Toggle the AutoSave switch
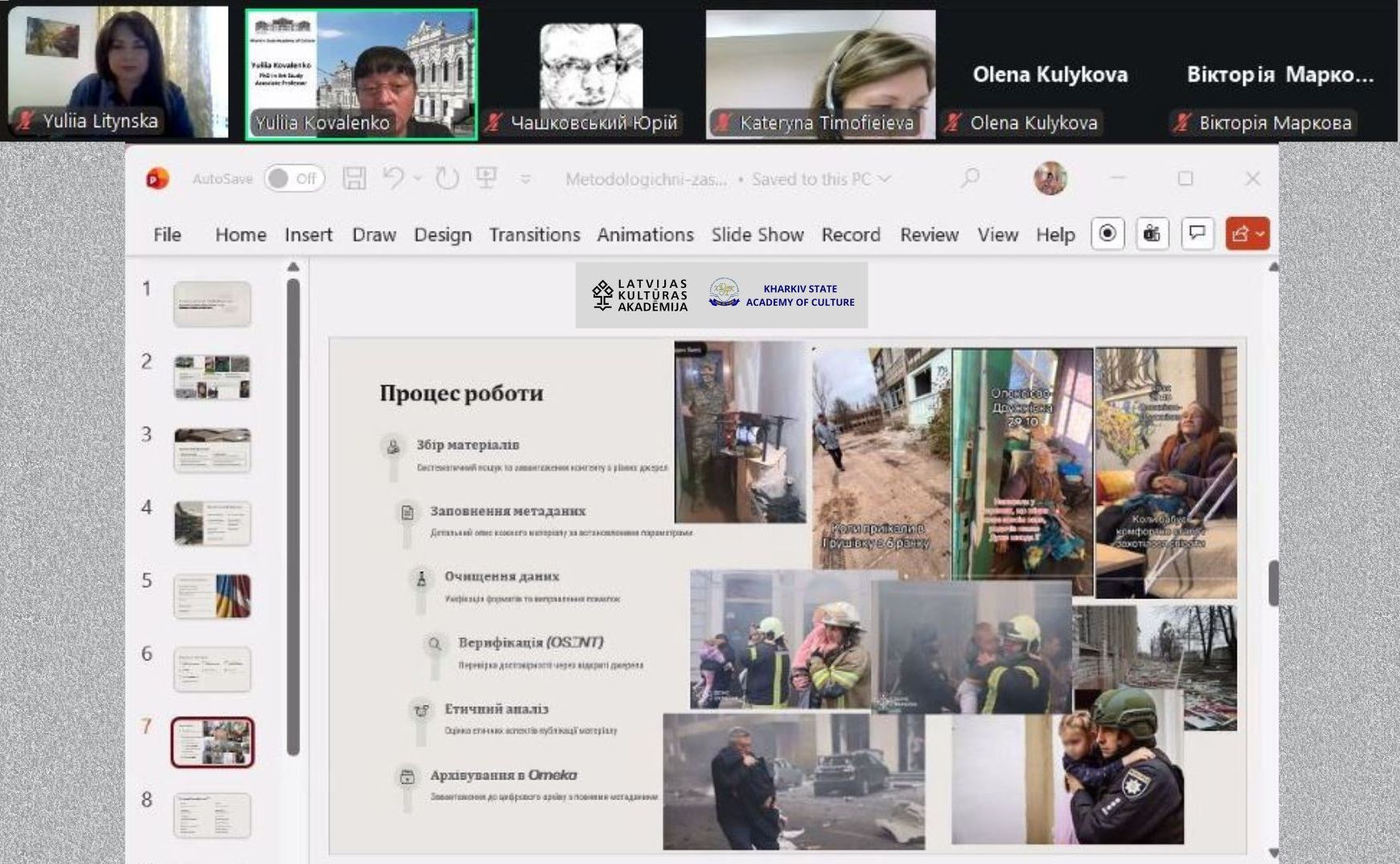The width and height of the screenshot is (1400, 864). (x=294, y=179)
